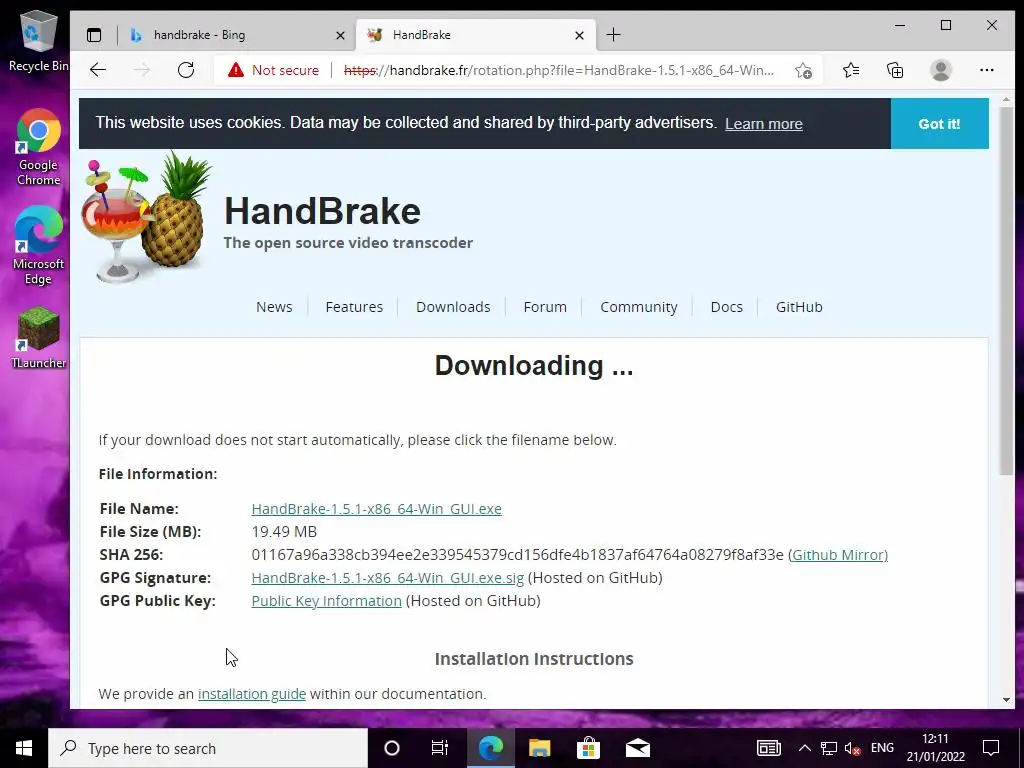Click the Type here to search box

pyautogui.click(x=208, y=748)
